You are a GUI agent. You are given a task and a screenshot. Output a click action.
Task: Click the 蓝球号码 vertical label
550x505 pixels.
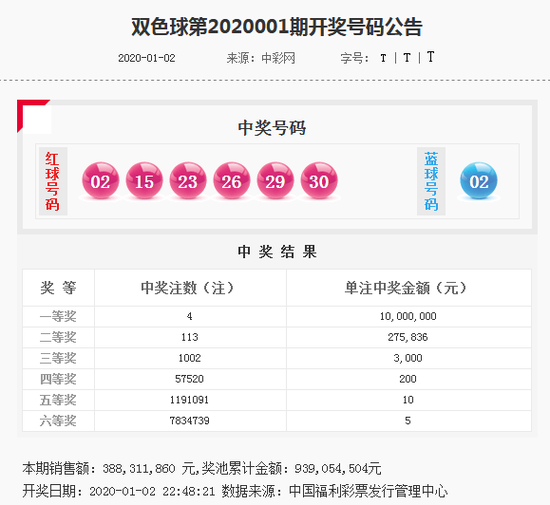(x=431, y=181)
